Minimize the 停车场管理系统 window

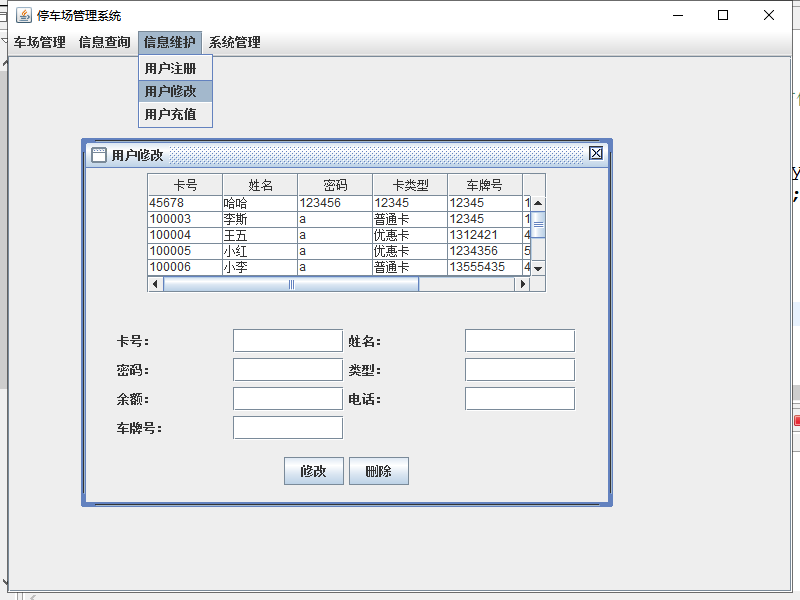click(x=678, y=15)
